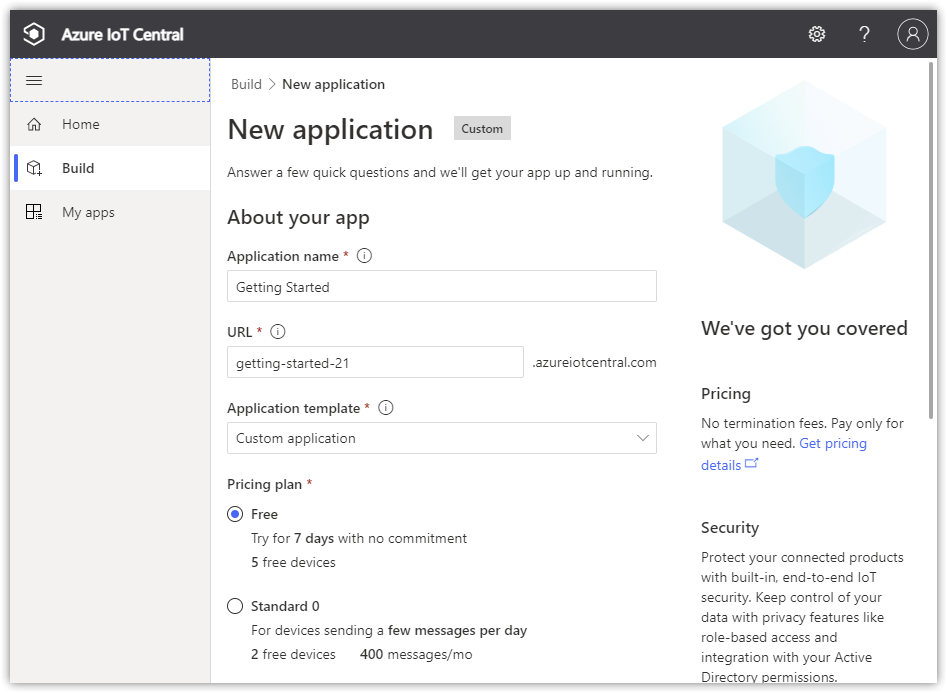Click the Build cube icon in sidebar
This screenshot has height=693, width=947.
click(x=34, y=168)
